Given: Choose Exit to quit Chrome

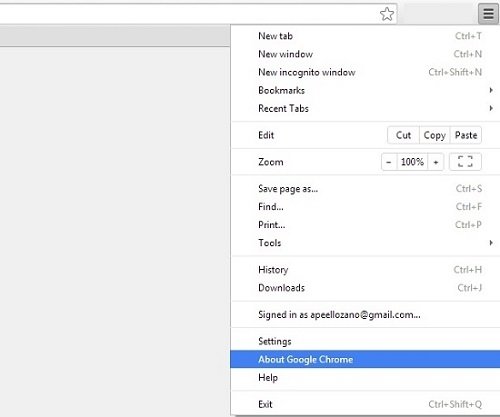Looking at the screenshot, I should tap(365, 404).
